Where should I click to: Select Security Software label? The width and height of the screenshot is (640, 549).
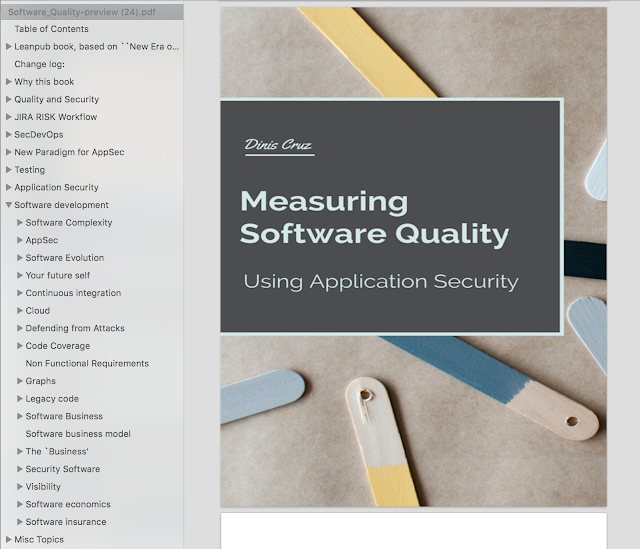point(62,469)
